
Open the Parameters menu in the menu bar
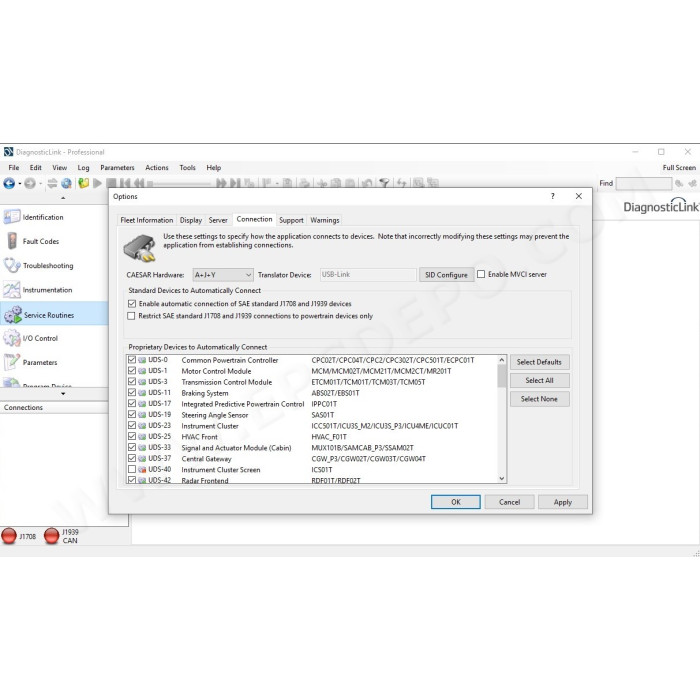click(117, 167)
